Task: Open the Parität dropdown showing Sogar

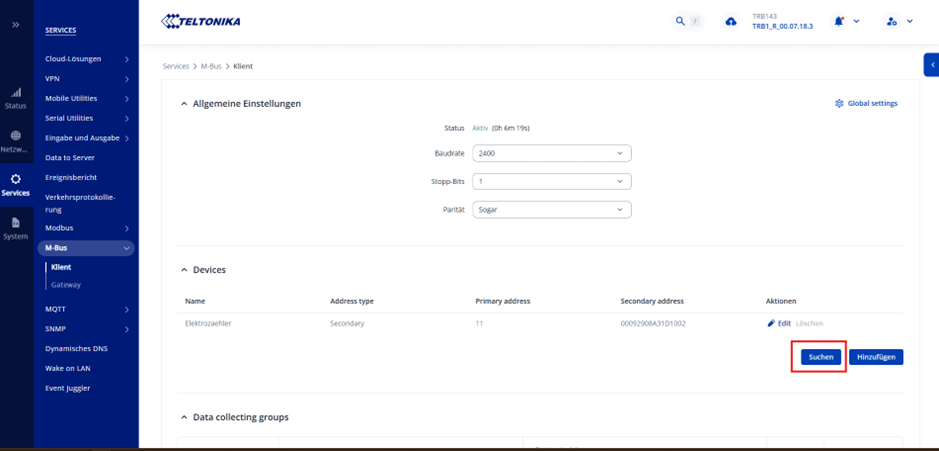Action: point(552,210)
